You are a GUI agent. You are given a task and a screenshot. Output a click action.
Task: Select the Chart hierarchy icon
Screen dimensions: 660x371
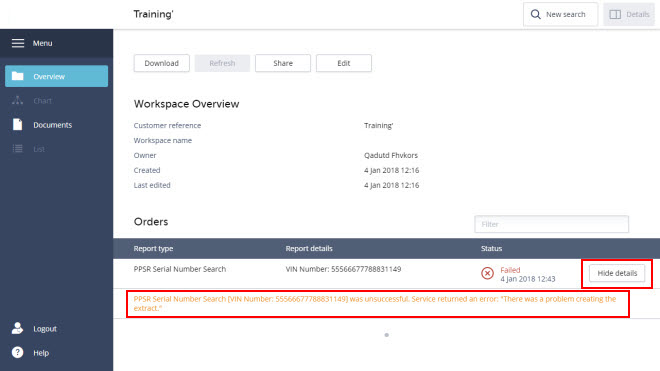click(x=17, y=101)
